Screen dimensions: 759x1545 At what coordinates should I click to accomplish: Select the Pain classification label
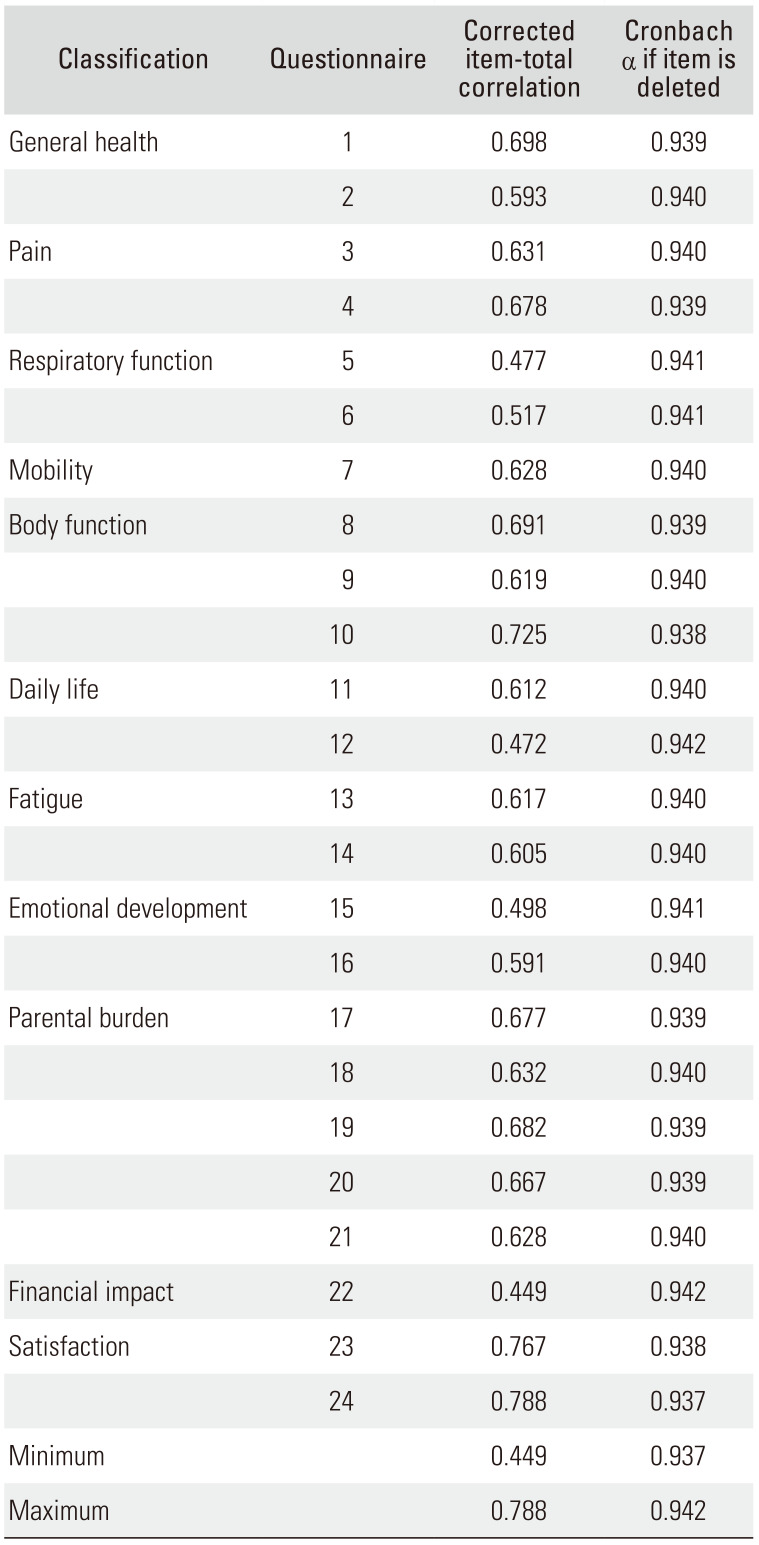point(30,251)
